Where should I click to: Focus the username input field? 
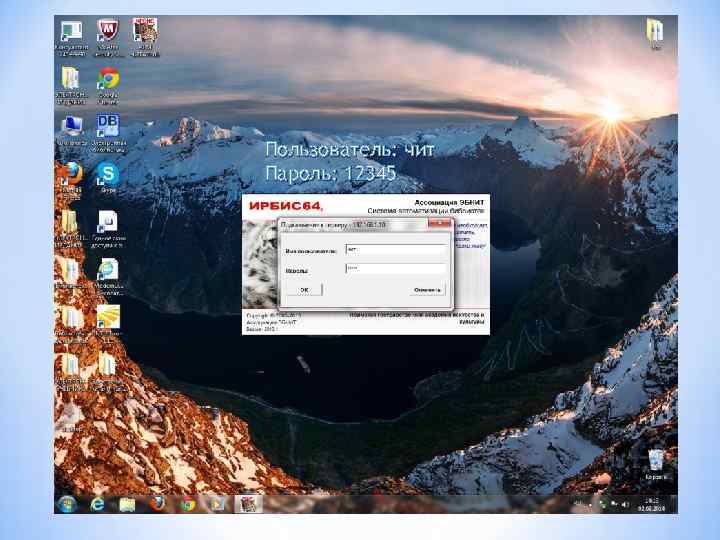point(395,249)
